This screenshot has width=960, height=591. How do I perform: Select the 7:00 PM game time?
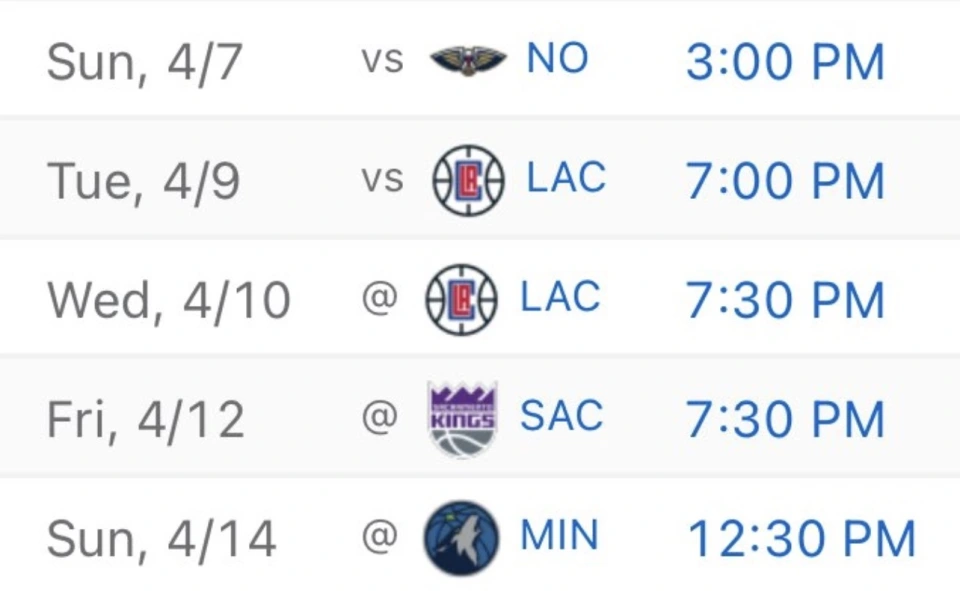point(786,181)
